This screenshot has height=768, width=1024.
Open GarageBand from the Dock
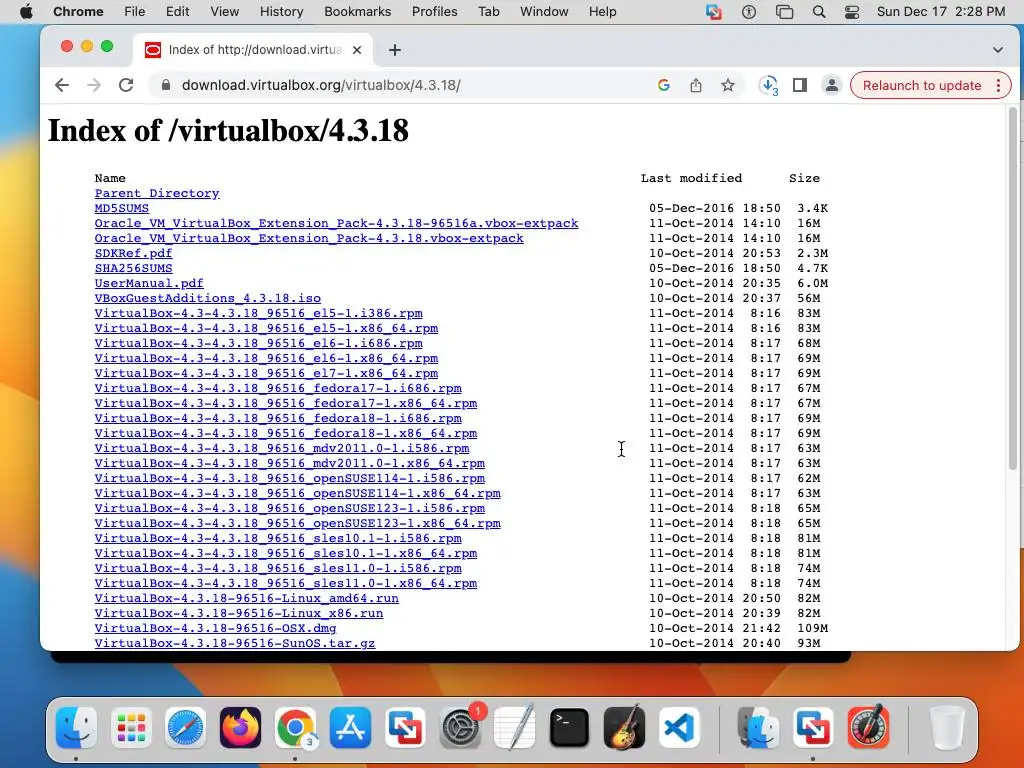click(x=624, y=727)
